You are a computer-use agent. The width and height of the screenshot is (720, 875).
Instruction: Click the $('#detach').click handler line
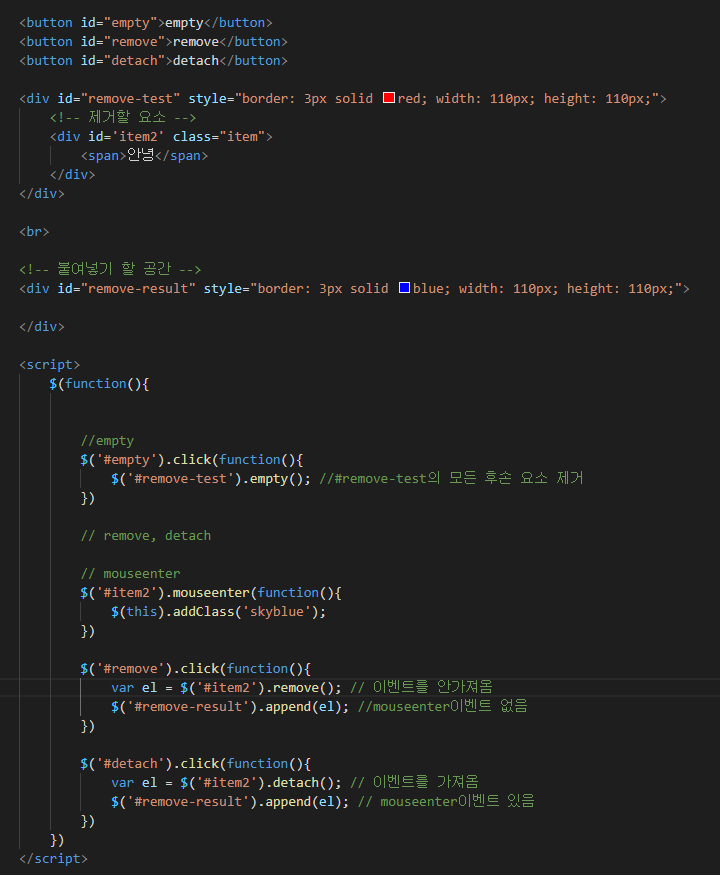(x=196, y=763)
